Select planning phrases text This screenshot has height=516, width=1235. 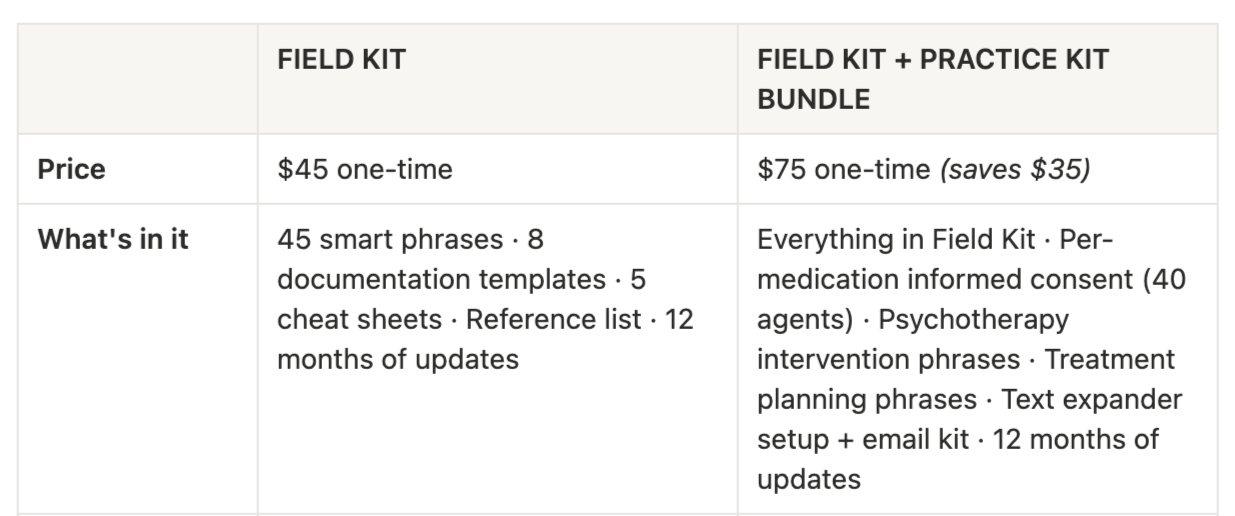point(866,400)
